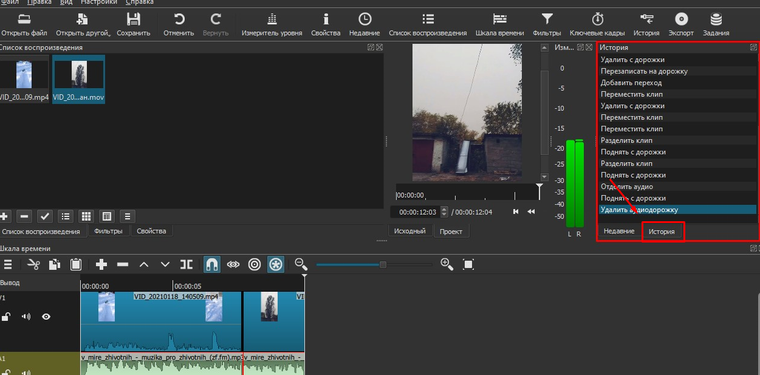Viewport: 760px width, 375px height.
Task: Open the Вид menu
Action: tap(66, 2)
